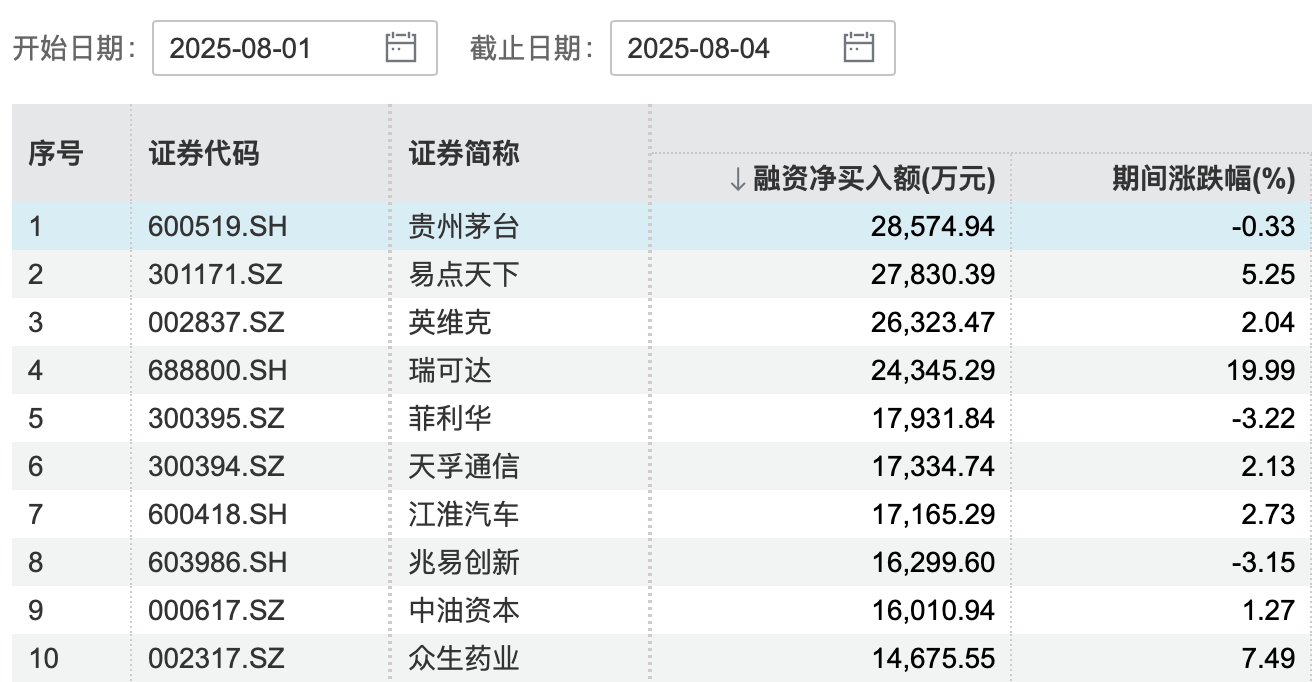
Task: Click the 证券简称 column header
Action: tap(464, 154)
